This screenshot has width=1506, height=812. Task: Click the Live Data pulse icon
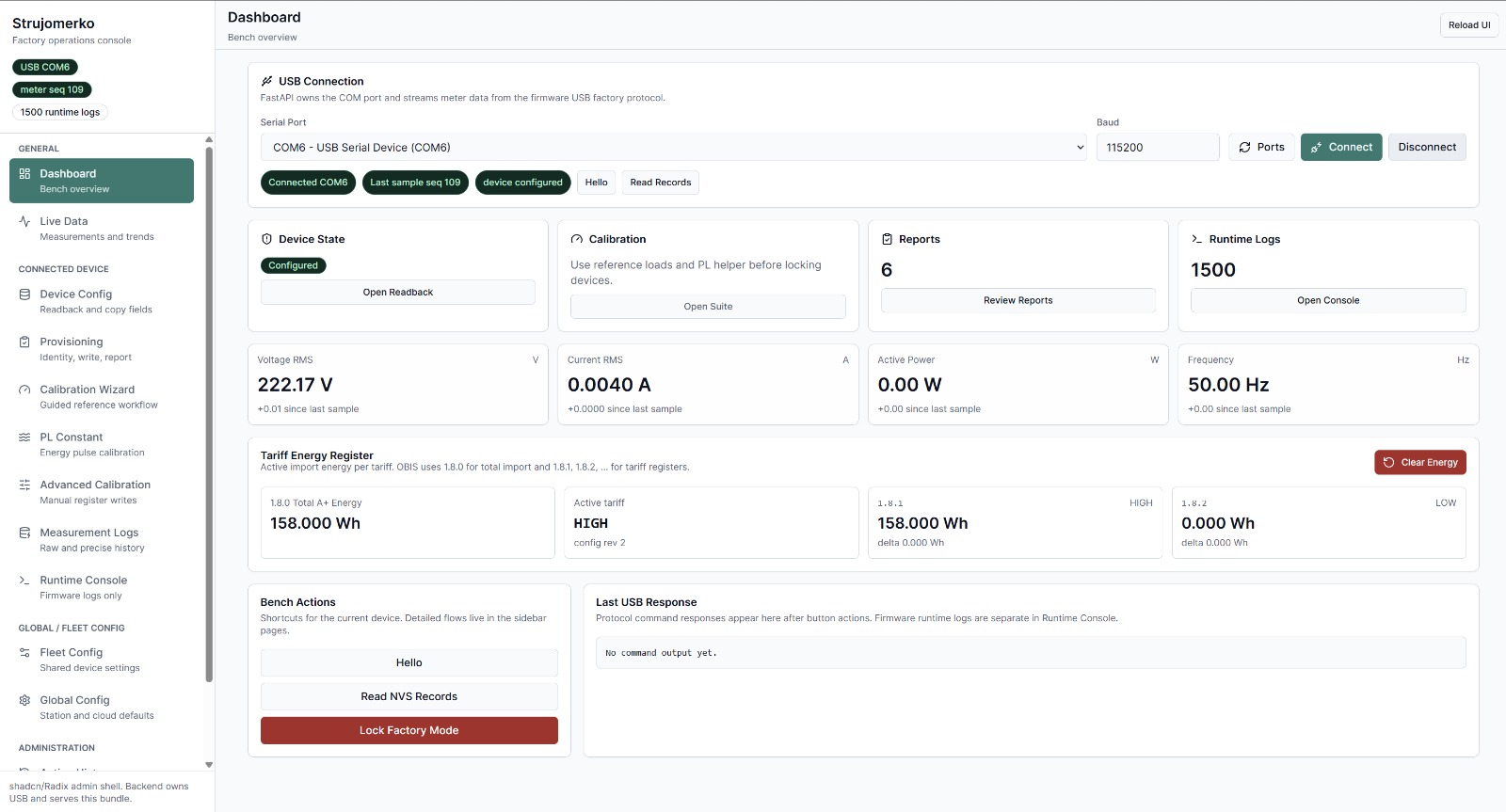pyautogui.click(x=24, y=221)
